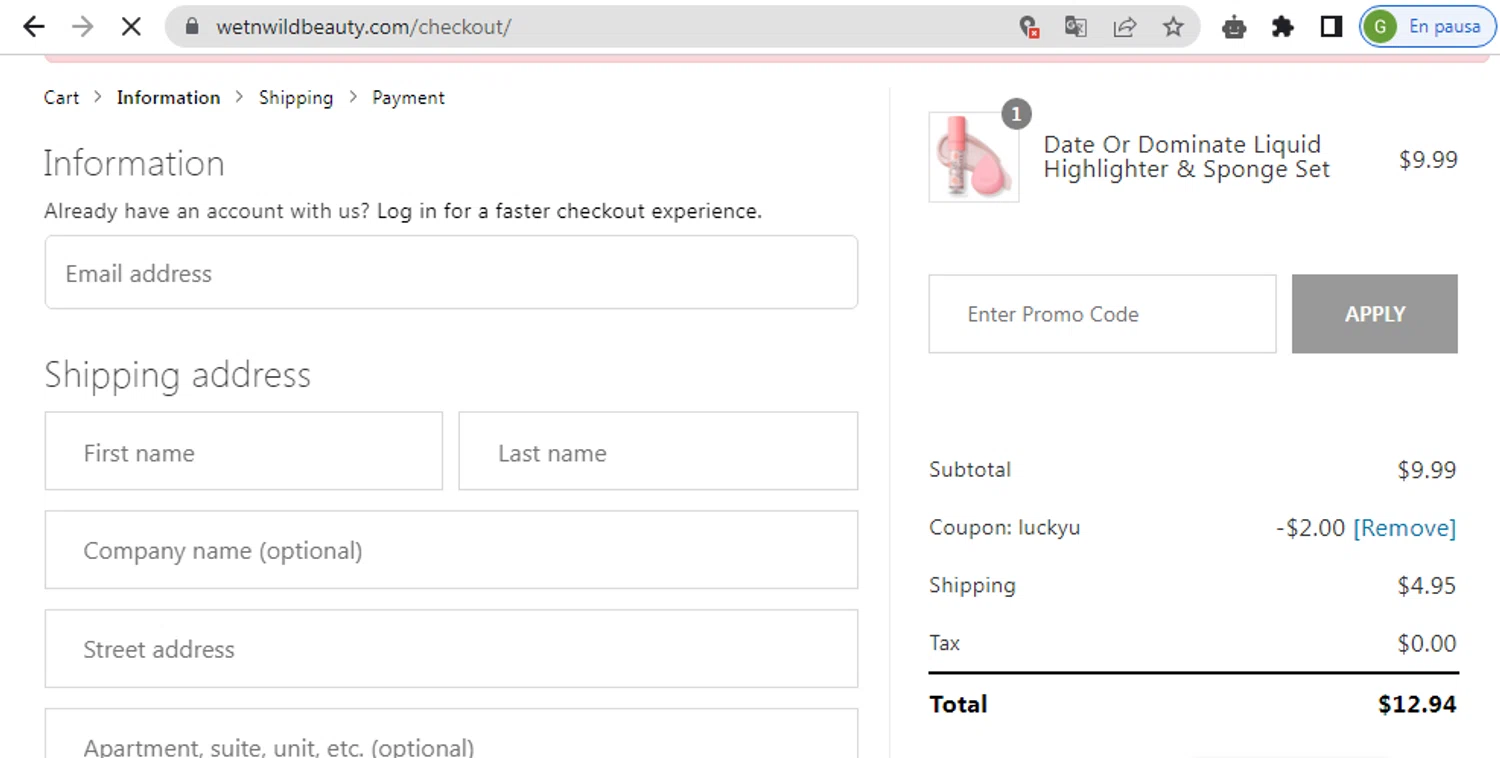Click the browser forward arrow

[x=83, y=27]
